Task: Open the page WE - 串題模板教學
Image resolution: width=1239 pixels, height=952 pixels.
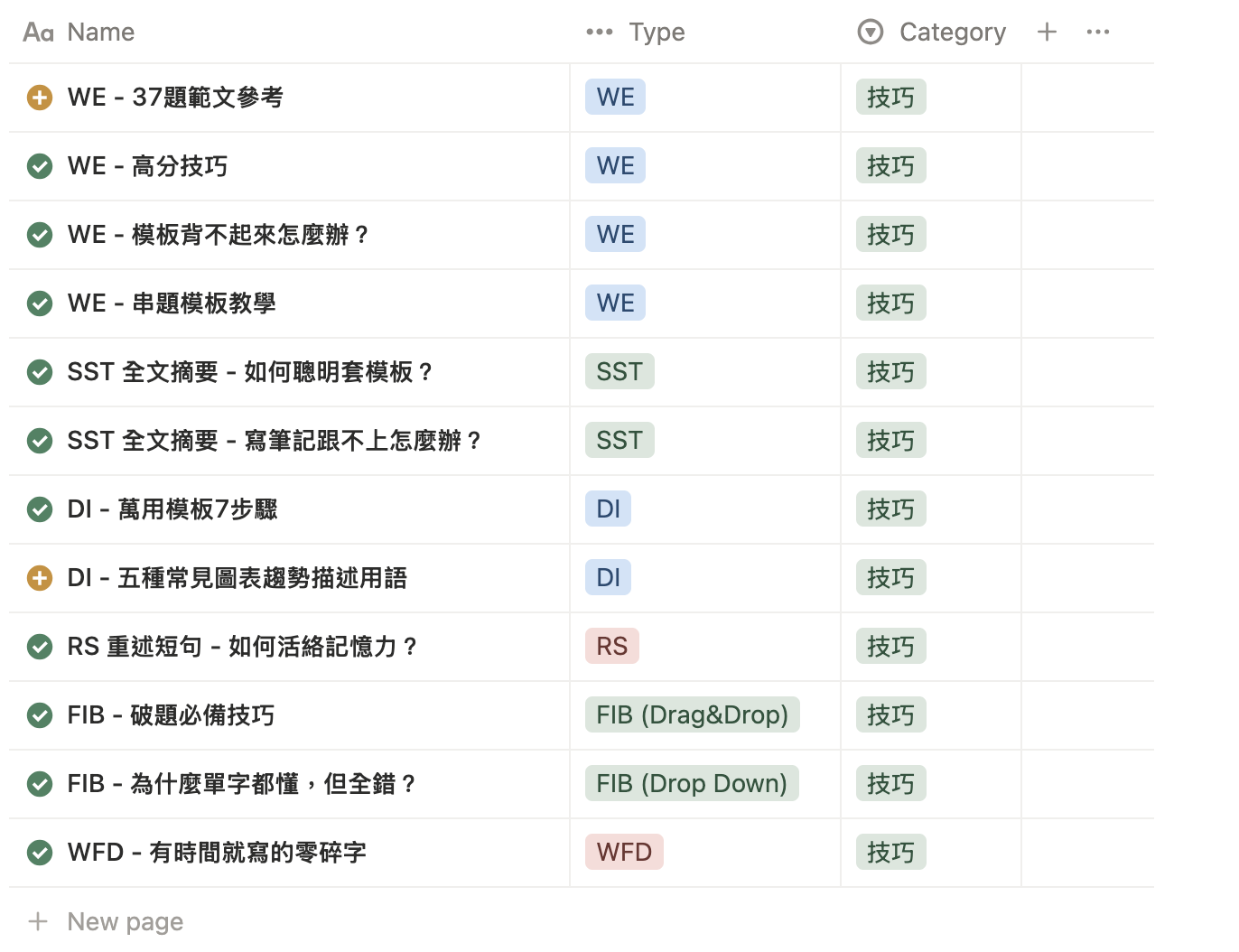Action: (172, 303)
